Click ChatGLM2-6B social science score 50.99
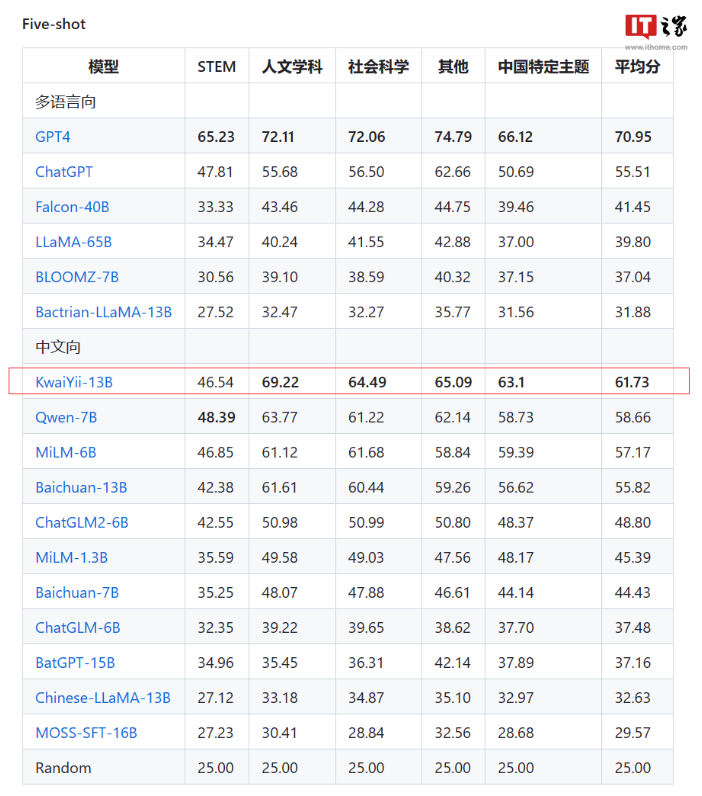 pyautogui.click(x=366, y=522)
